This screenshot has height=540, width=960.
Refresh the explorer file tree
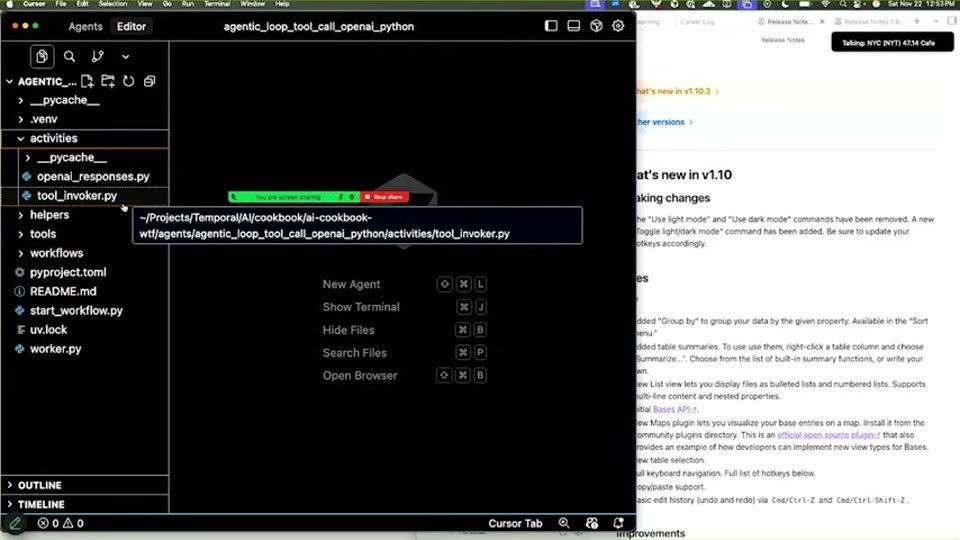[x=129, y=81]
